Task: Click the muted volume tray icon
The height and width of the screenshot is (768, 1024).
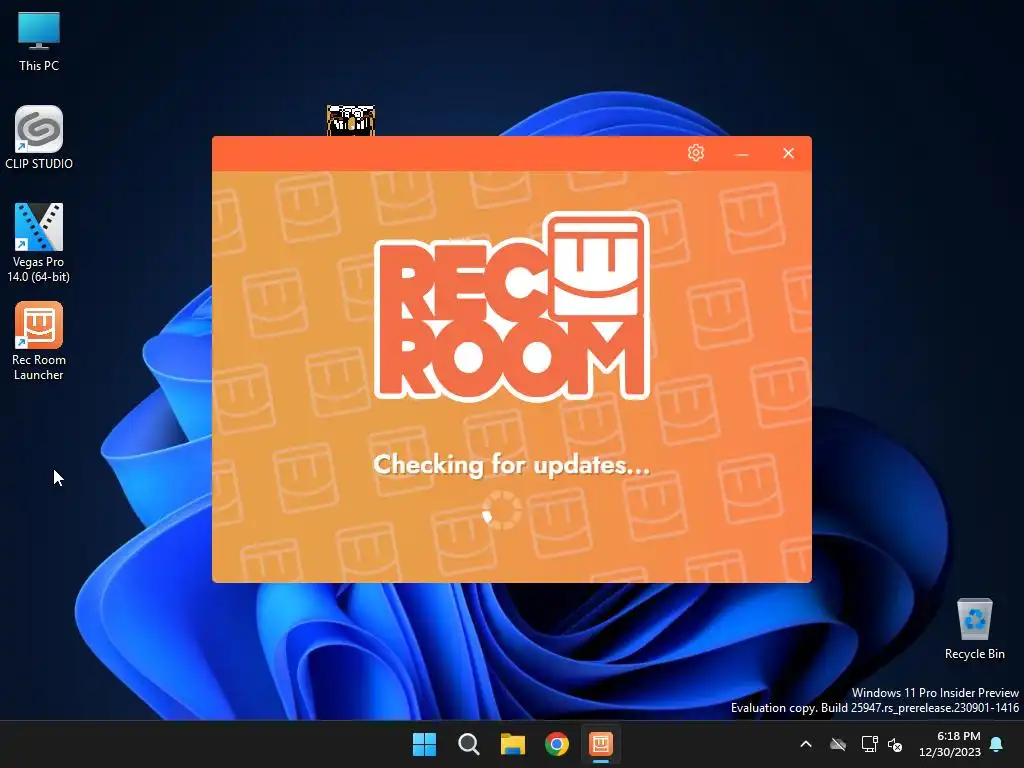Action: pos(895,744)
